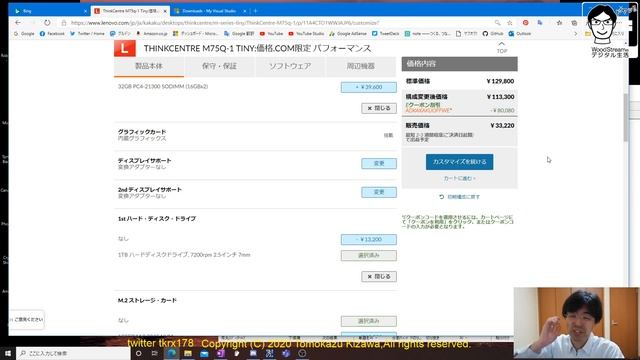
Task: Click the ご意見ください feedback widget
Action: pos(27,320)
